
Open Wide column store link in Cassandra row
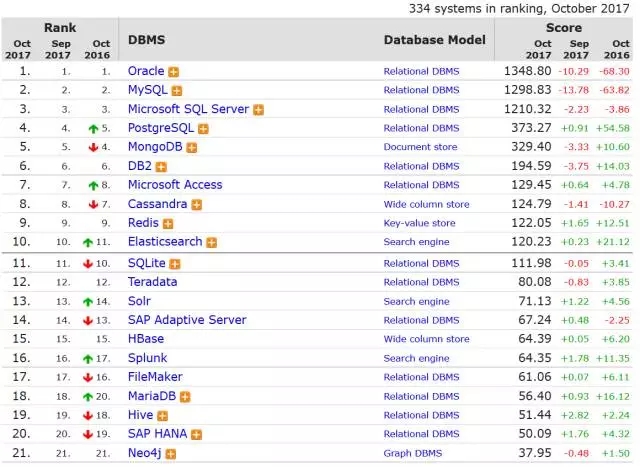pyautogui.click(x=427, y=204)
